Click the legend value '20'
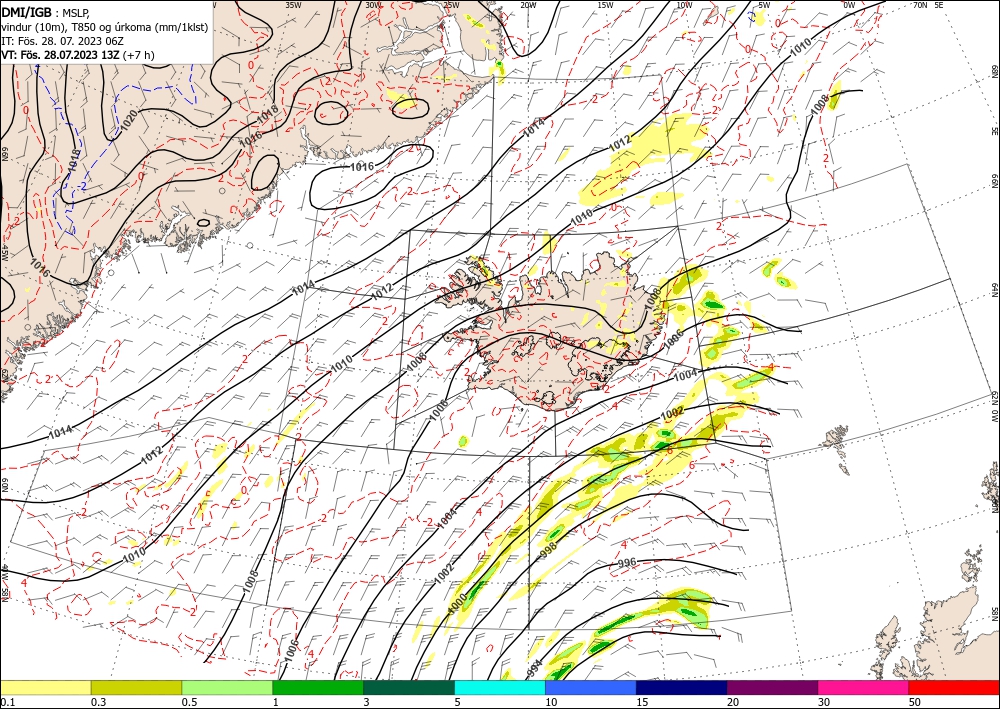The height and width of the screenshot is (709, 1000). (x=733, y=702)
